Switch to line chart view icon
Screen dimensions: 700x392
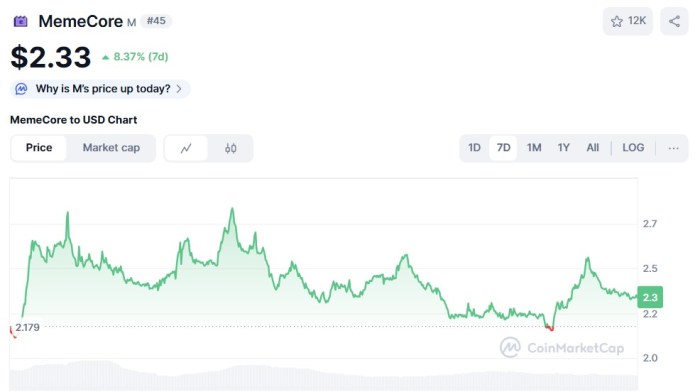click(186, 148)
